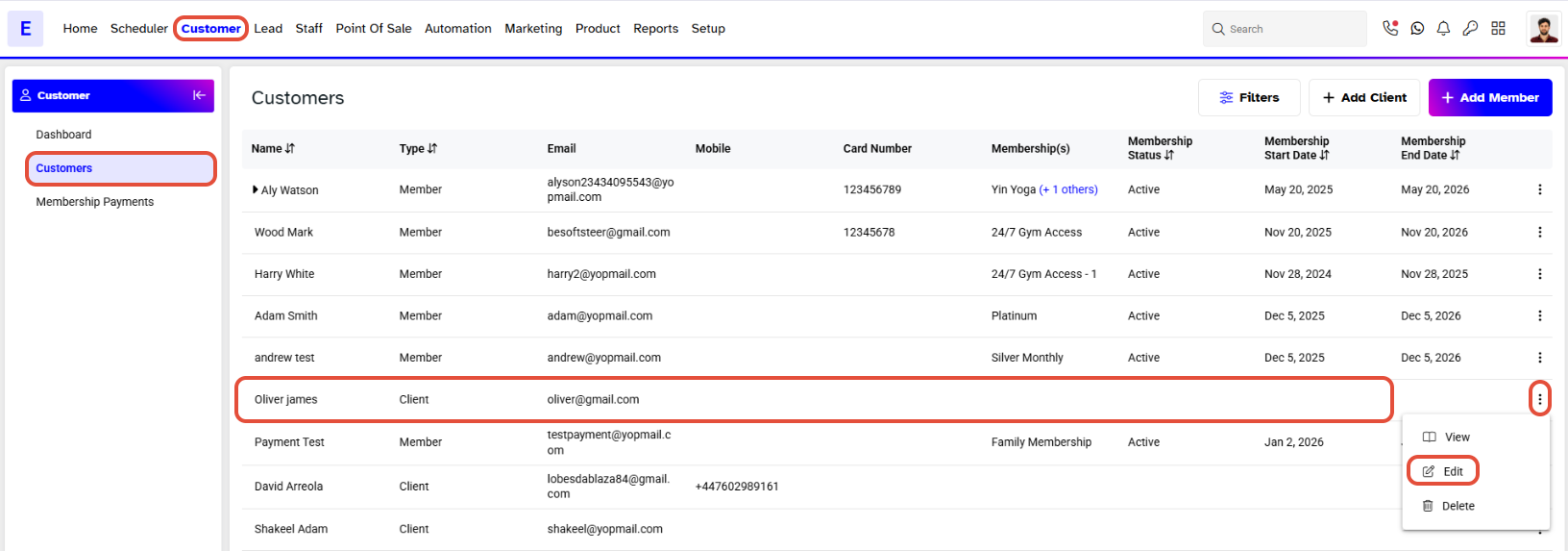Viewport: 1568px width, 551px height.
Task: Click email shakeel@yopmail.com
Action: tap(604, 529)
